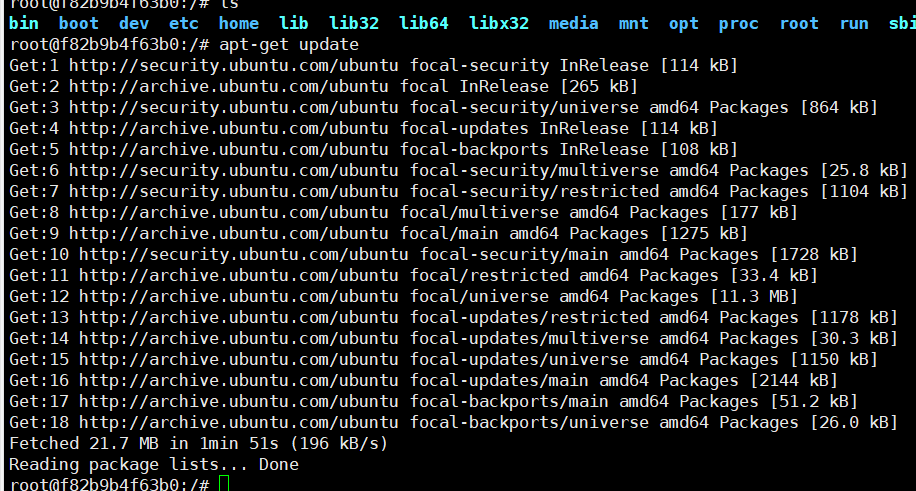Click the 'Fetched 21.7 MB' summary line
The image size is (916, 491).
199,444
